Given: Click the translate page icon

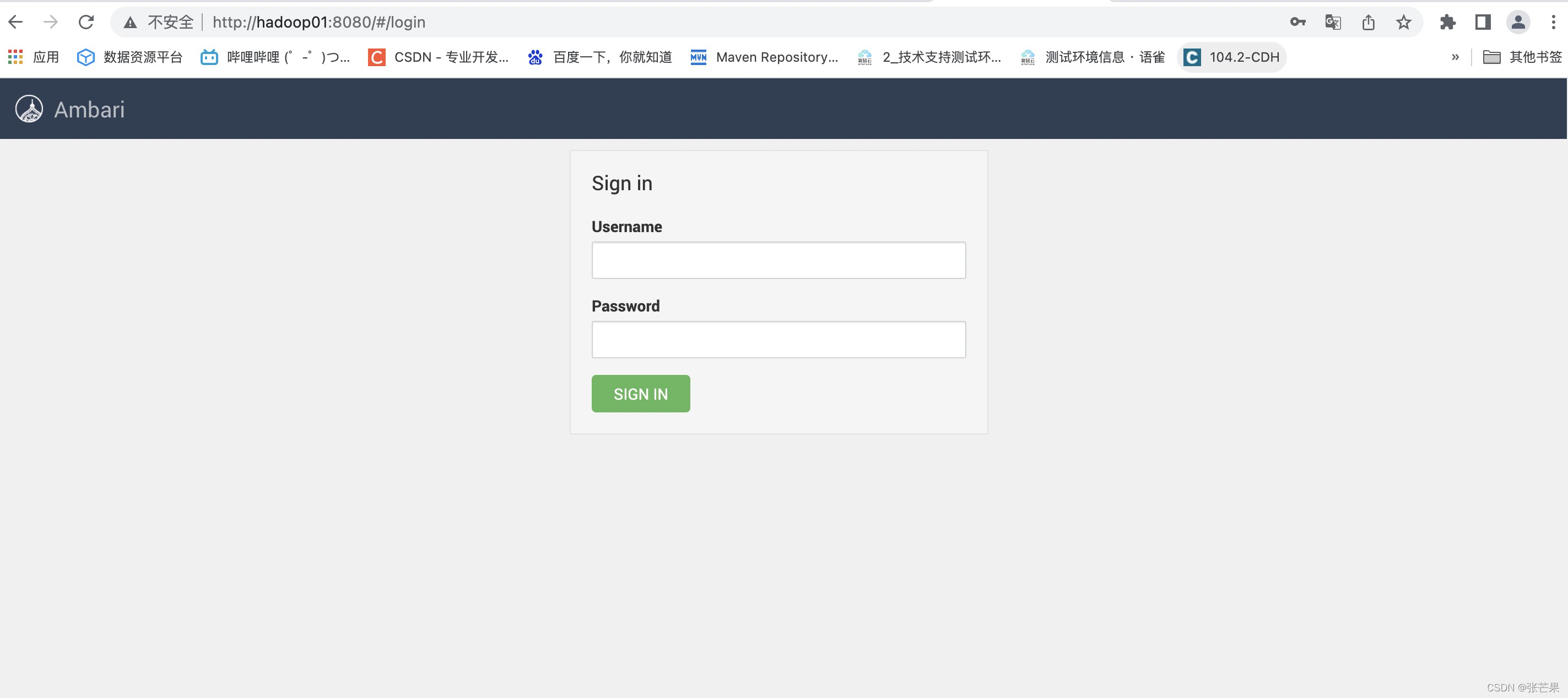Looking at the screenshot, I should tap(1333, 23).
